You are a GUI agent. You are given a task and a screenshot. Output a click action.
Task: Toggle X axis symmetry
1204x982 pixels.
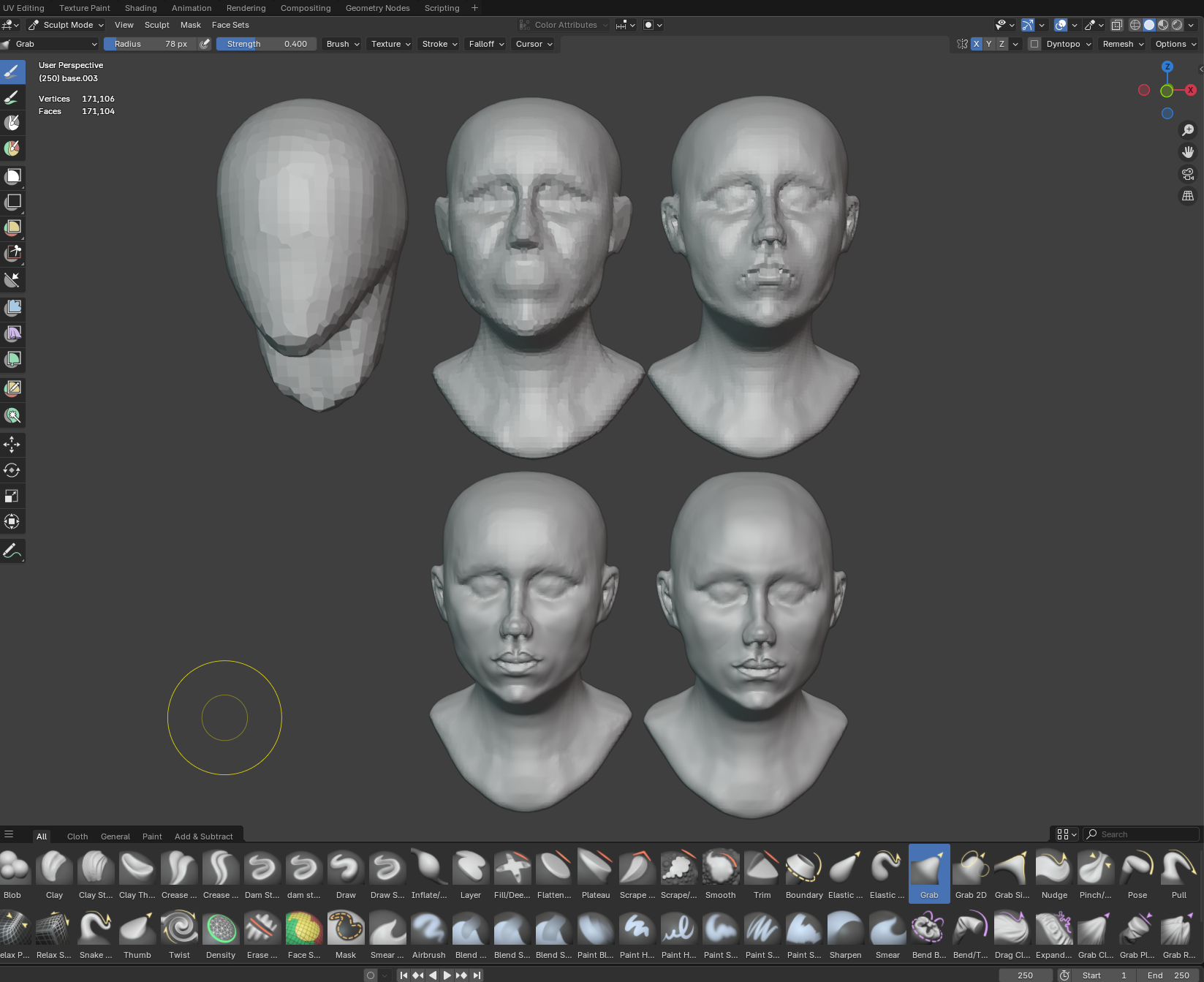[976, 44]
